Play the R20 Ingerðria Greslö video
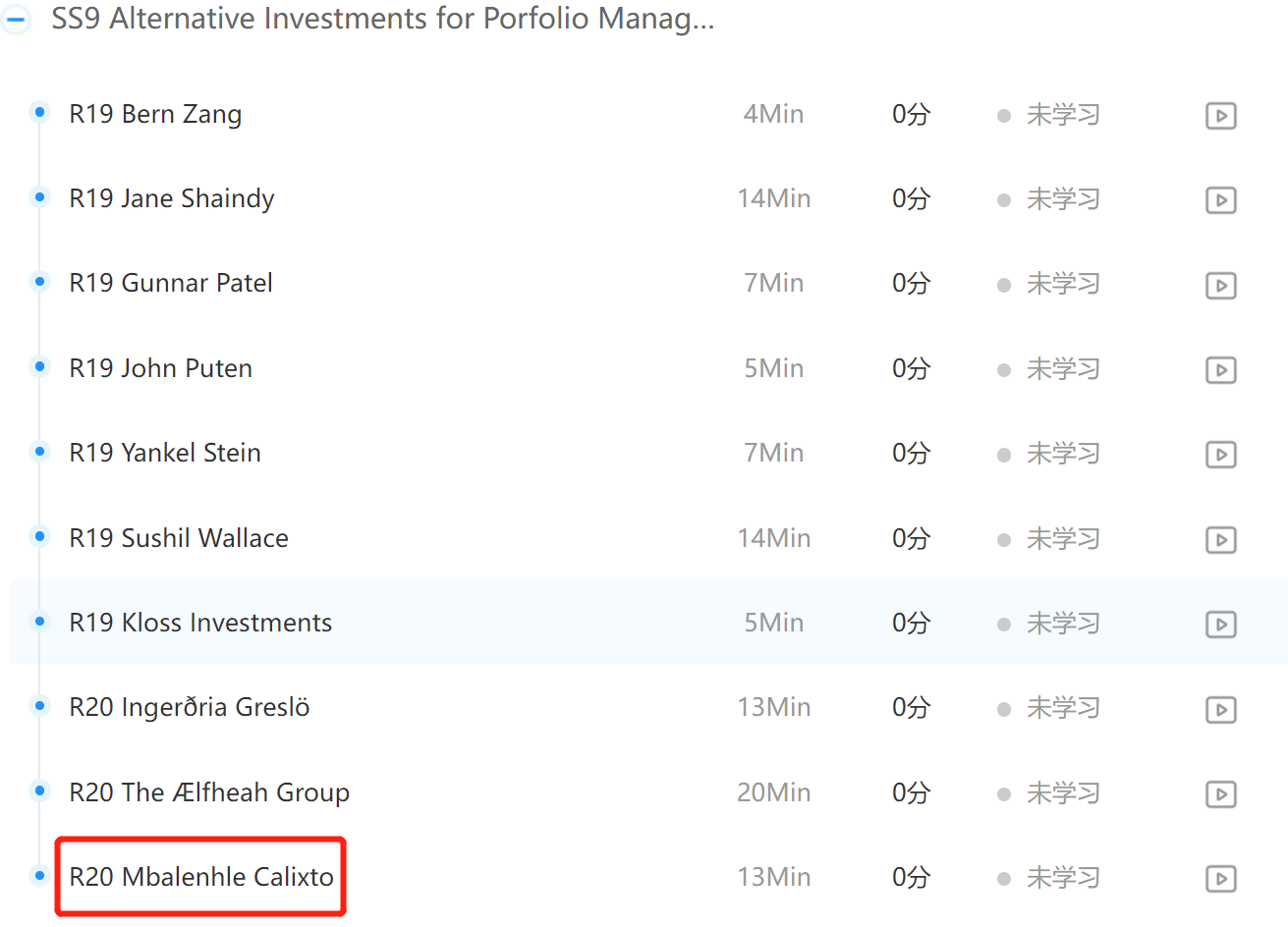The width and height of the screenshot is (1288, 927). pos(1220,709)
